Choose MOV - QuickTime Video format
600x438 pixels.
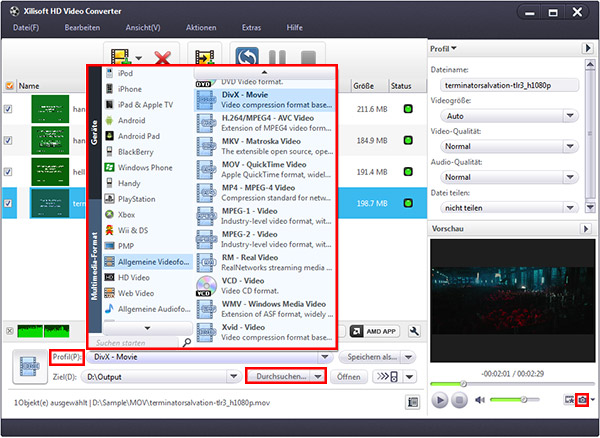pos(265,169)
